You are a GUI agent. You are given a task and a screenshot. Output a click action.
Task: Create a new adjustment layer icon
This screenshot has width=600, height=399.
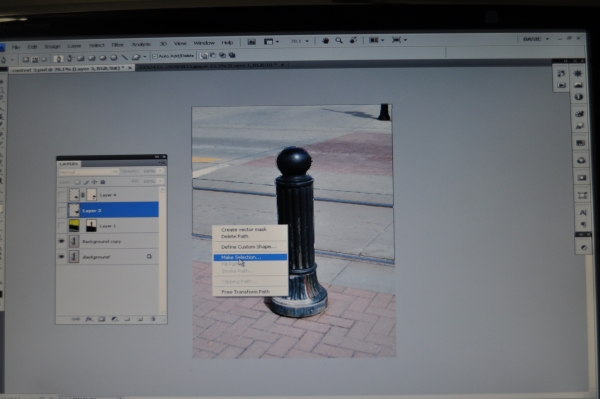tap(114, 319)
